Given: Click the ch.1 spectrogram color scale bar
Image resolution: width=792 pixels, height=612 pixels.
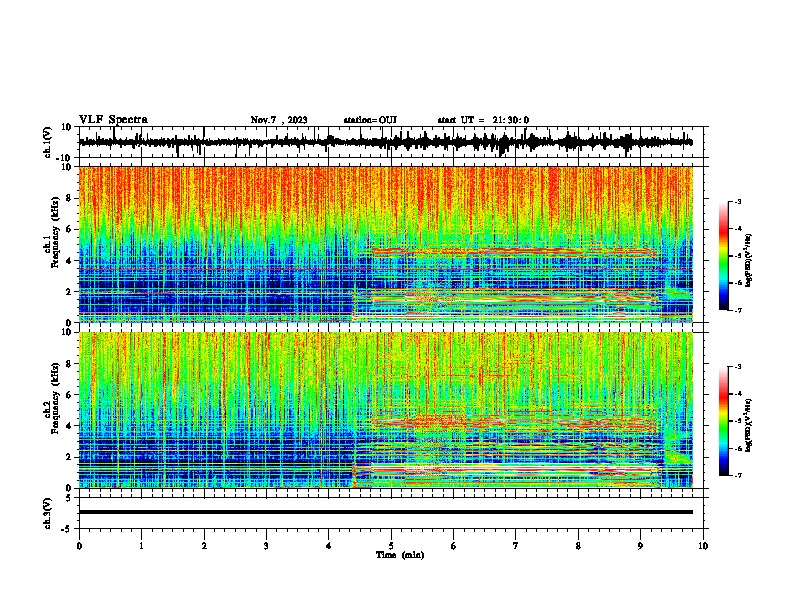Looking at the screenshot, I should [x=724, y=256].
